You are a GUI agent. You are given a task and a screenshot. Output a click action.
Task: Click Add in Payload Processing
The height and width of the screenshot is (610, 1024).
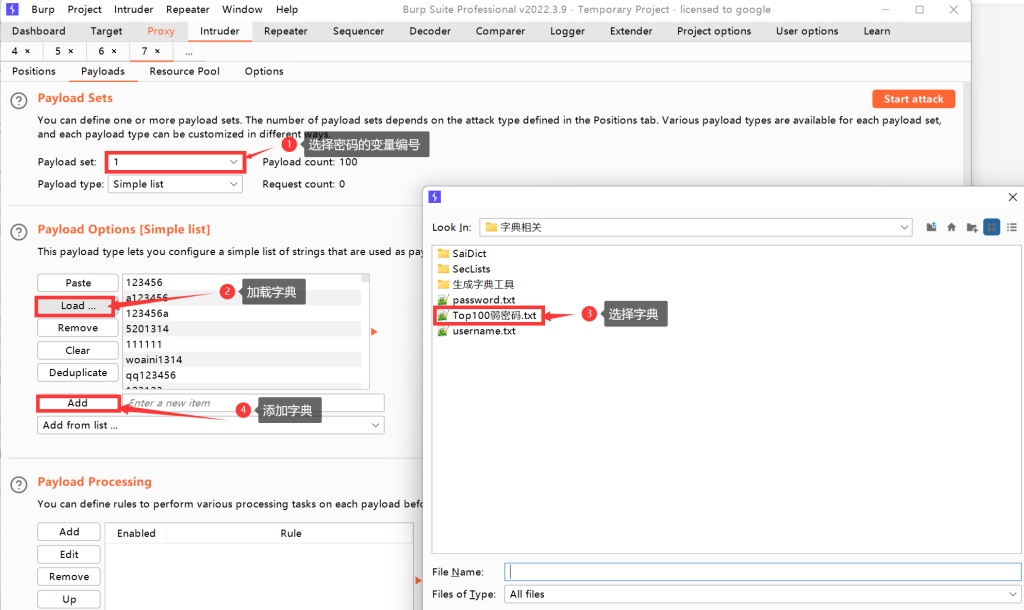pos(69,532)
